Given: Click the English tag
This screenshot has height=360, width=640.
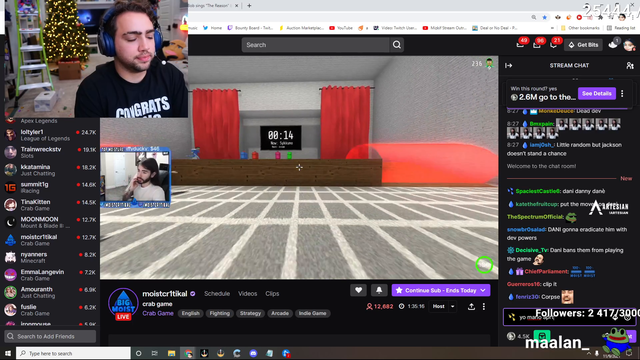Looking at the screenshot, I should (x=191, y=313).
